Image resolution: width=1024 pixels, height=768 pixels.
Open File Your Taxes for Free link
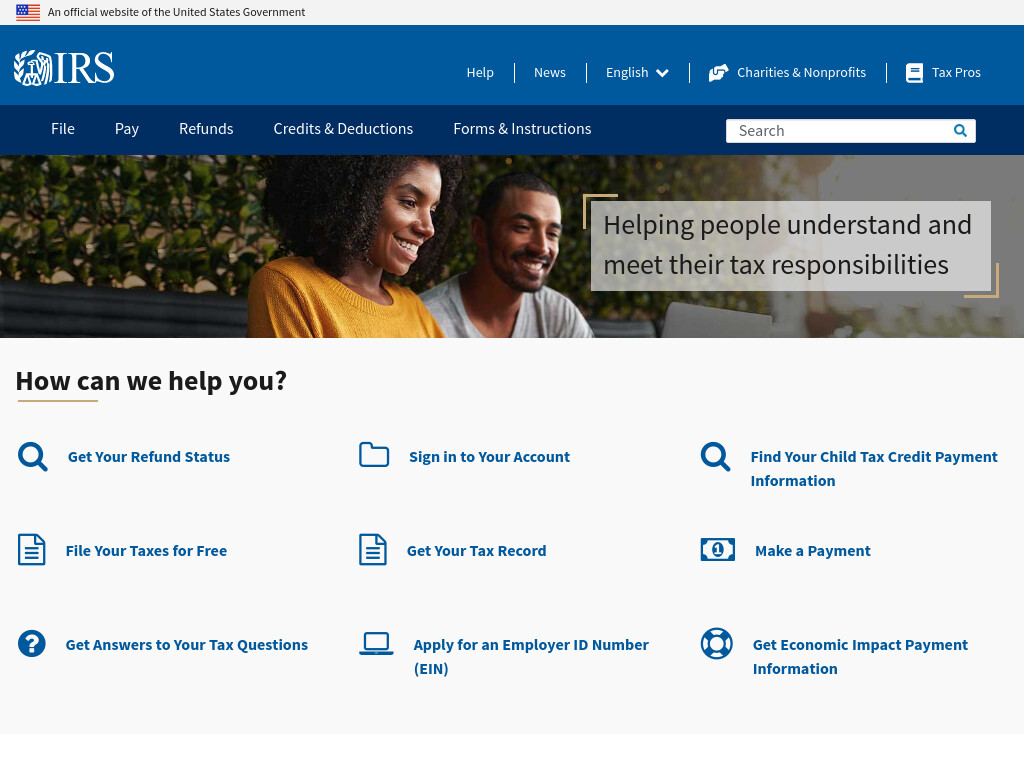click(146, 551)
